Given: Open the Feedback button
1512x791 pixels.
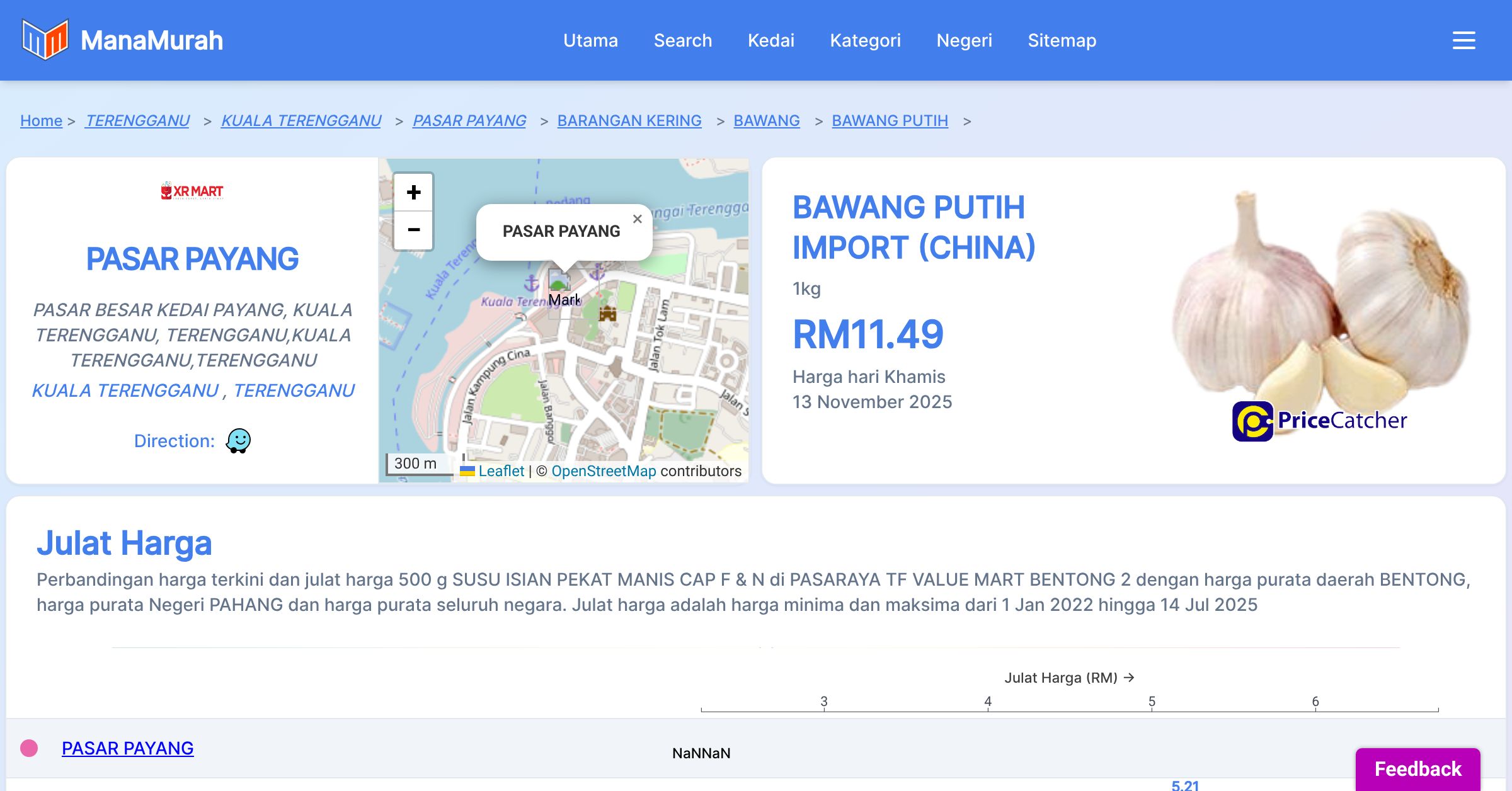Looking at the screenshot, I should coord(1417,768).
